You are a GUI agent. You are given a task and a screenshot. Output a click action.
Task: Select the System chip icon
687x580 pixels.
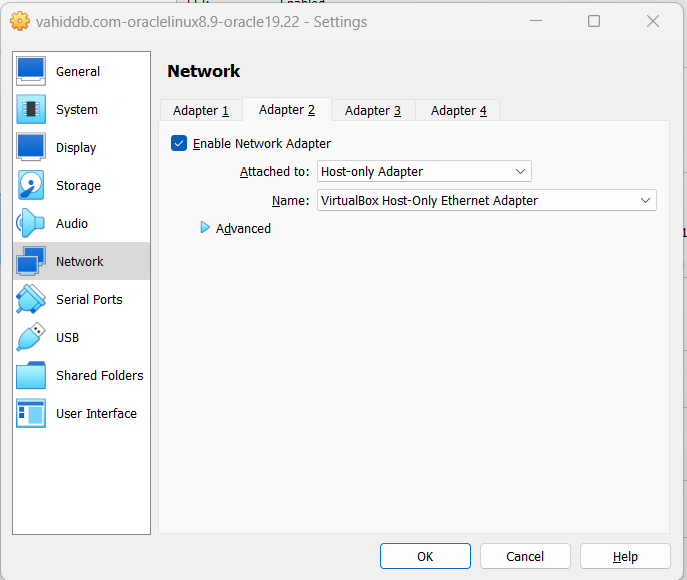point(31,109)
